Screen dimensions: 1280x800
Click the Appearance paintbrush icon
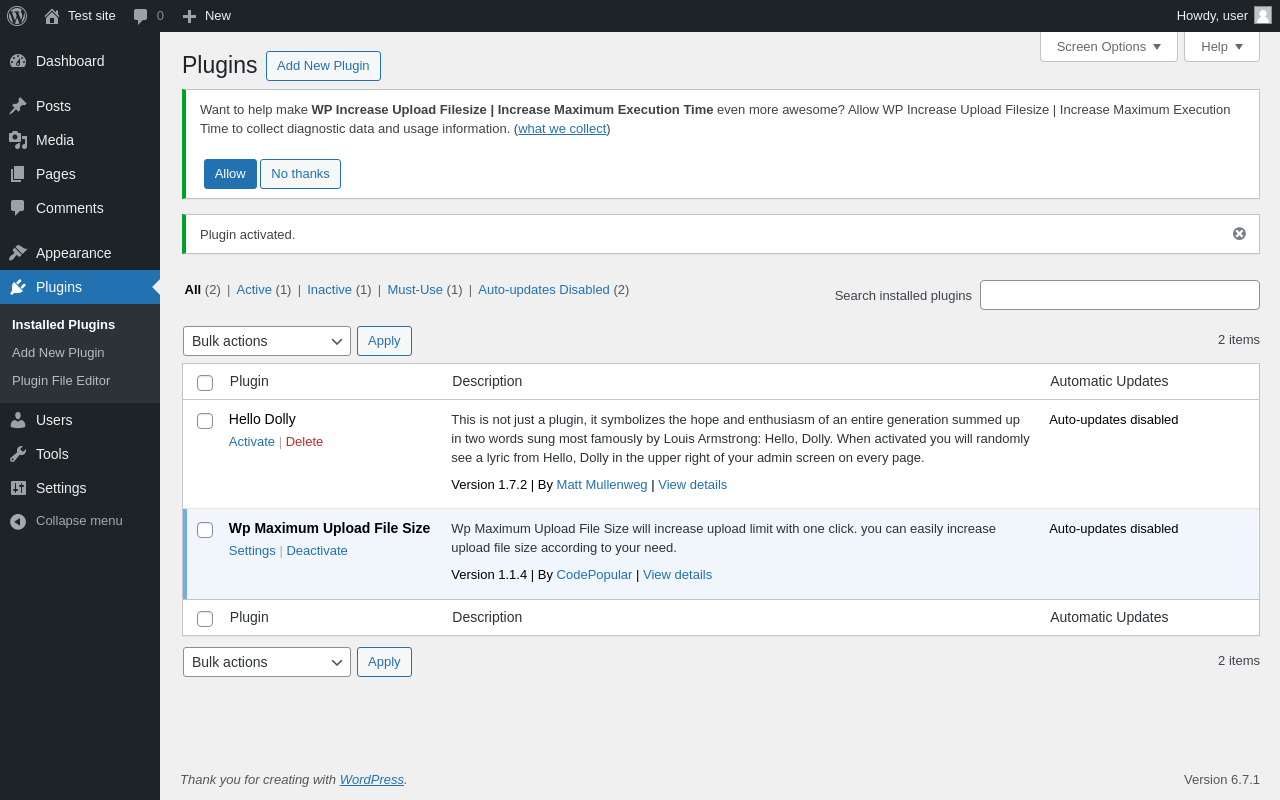18,253
